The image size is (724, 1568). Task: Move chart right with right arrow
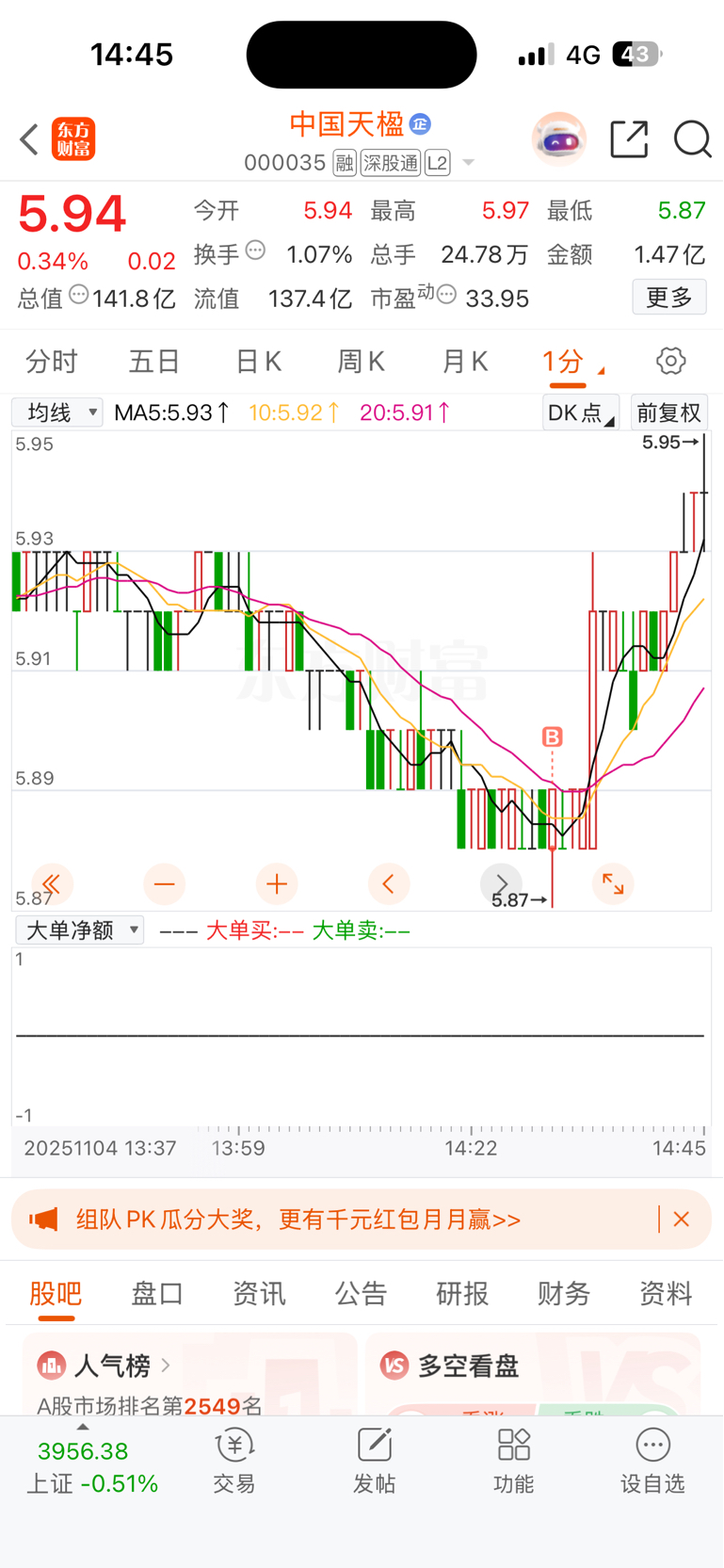point(501,884)
